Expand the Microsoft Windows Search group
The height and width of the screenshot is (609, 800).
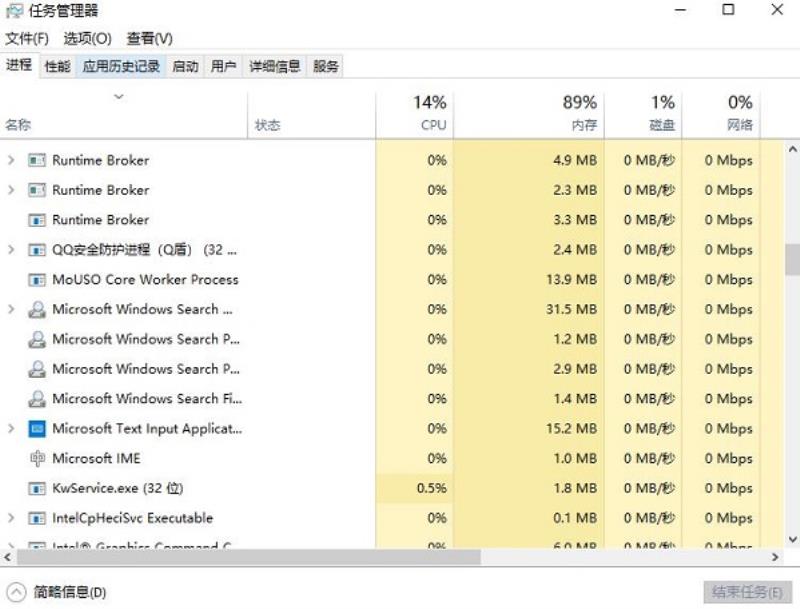pyautogui.click(x=11, y=310)
